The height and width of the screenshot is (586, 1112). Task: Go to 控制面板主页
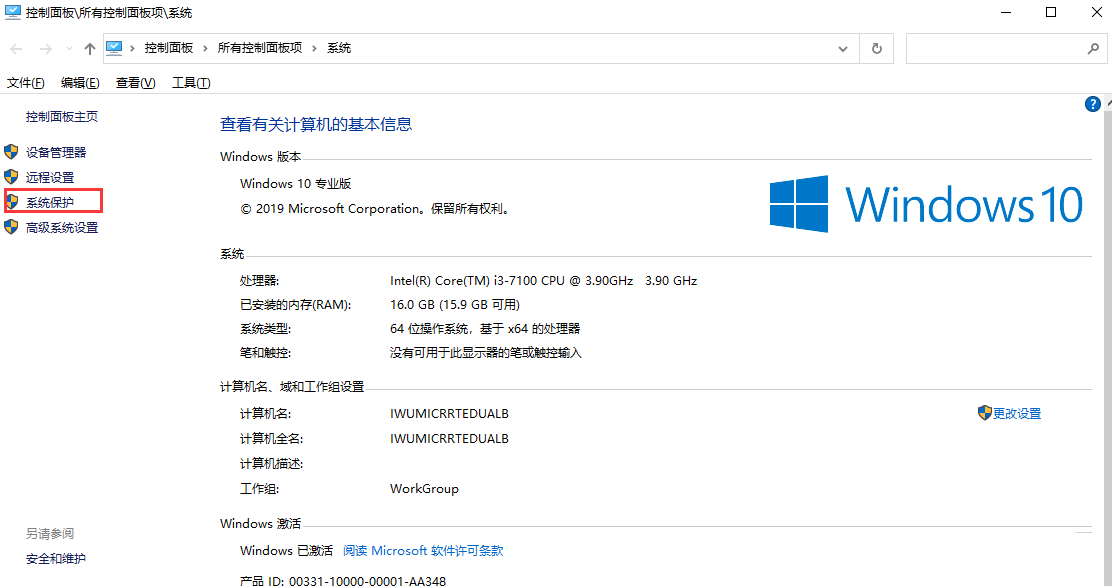(x=62, y=117)
